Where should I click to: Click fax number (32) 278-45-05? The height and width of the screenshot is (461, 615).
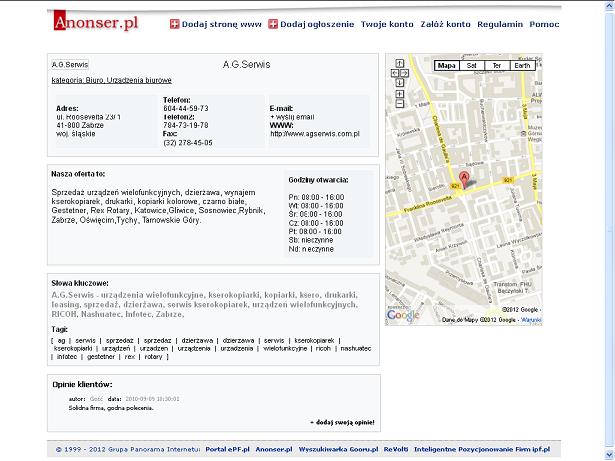pyautogui.click(x=188, y=143)
